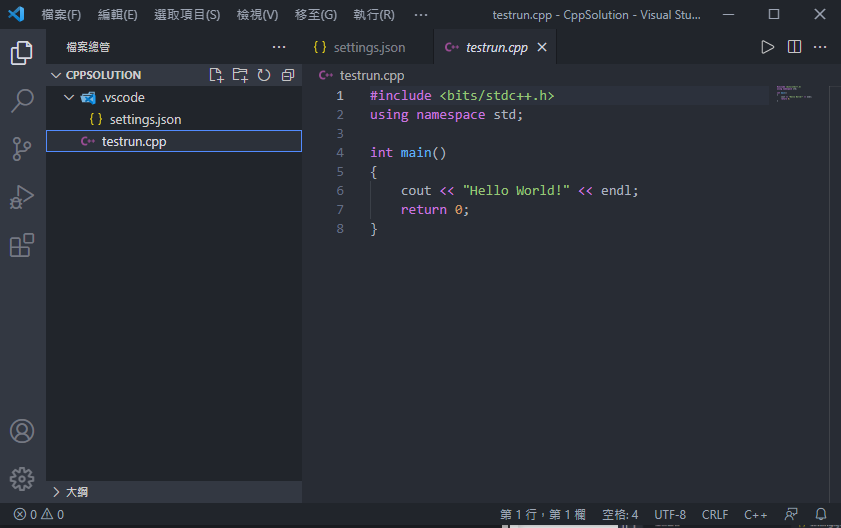Collapse the .vscode folder
Viewport: 841px width, 528px height.
click(x=68, y=98)
